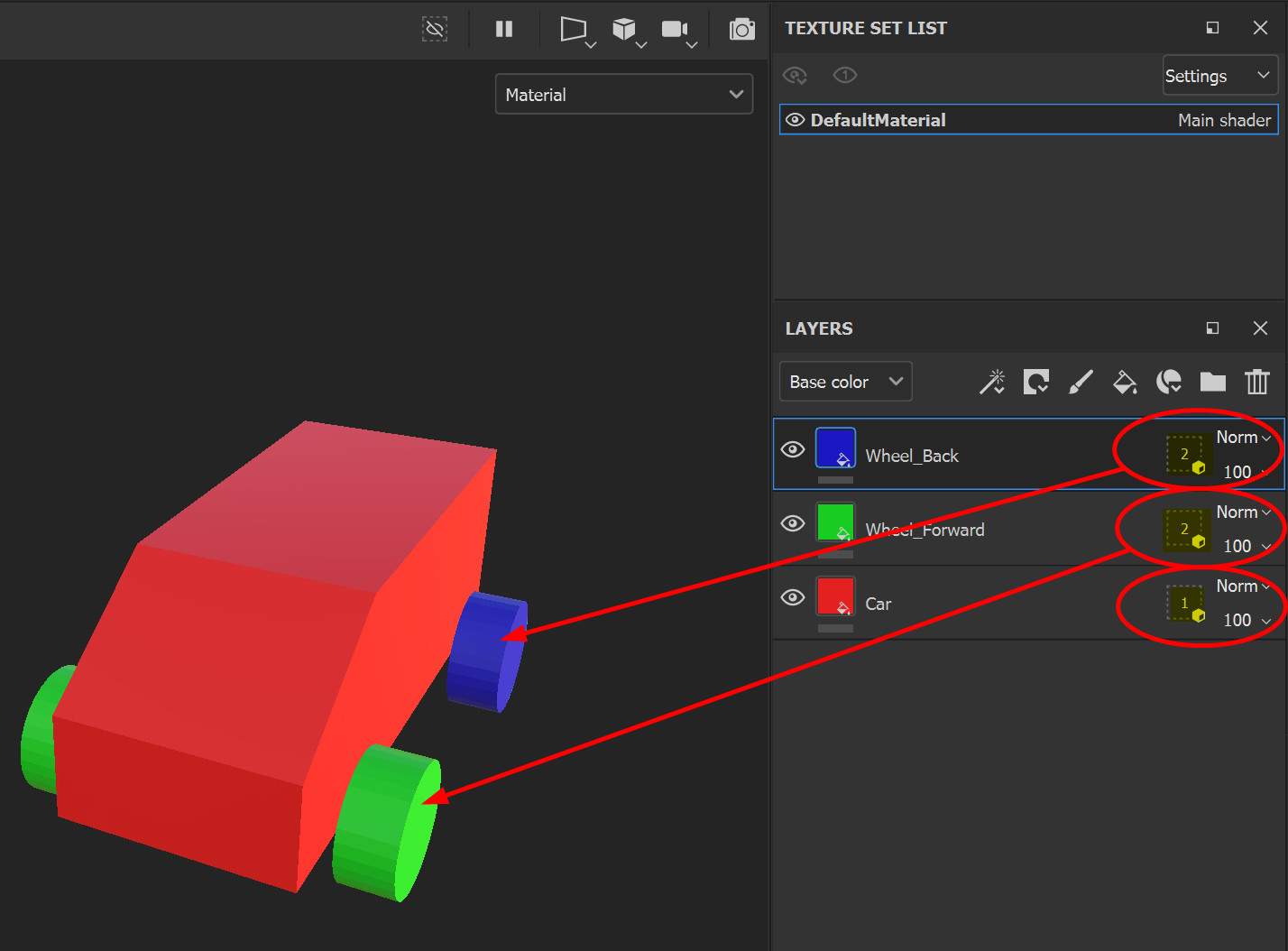
Task: Add a paint layer with the brush icon
Action: [x=1081, y=382]
